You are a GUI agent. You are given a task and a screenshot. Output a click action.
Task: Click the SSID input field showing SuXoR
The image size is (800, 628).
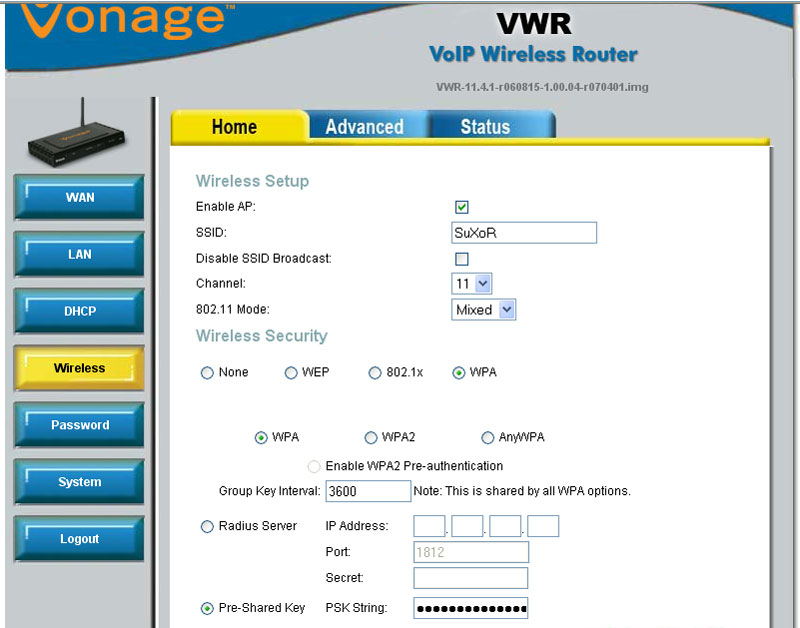point(524,232)
